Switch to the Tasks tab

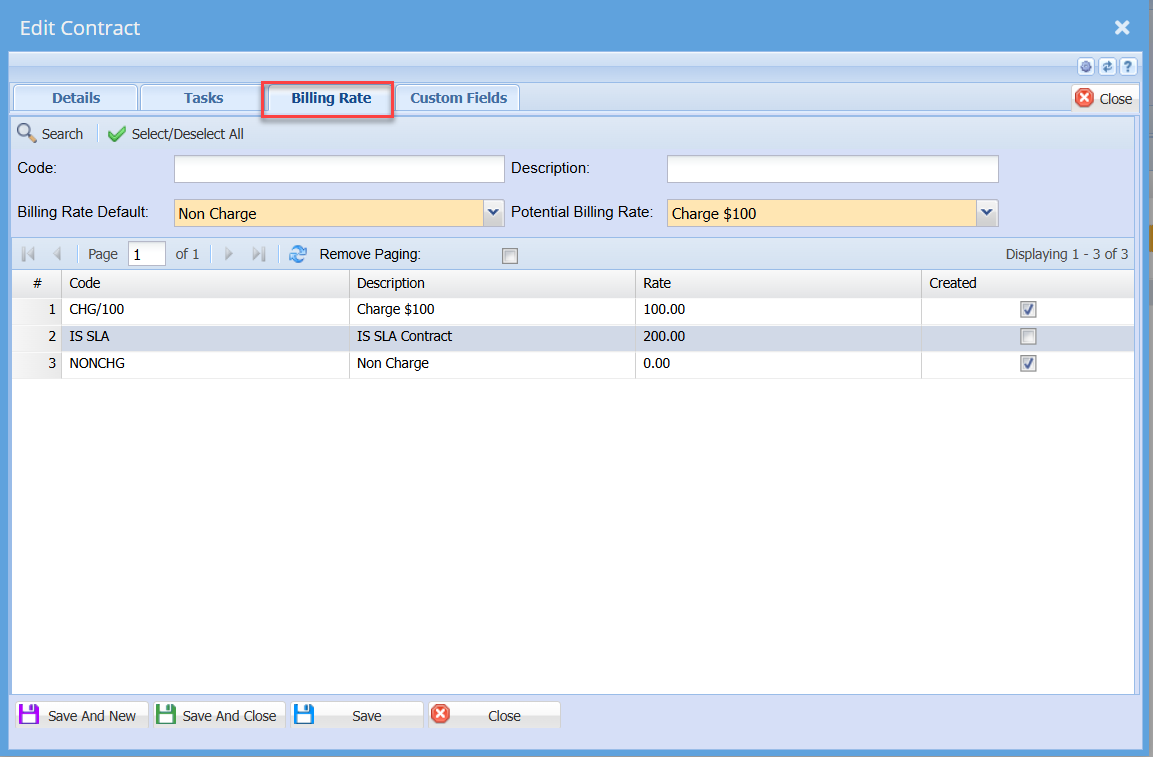point(203,98)
